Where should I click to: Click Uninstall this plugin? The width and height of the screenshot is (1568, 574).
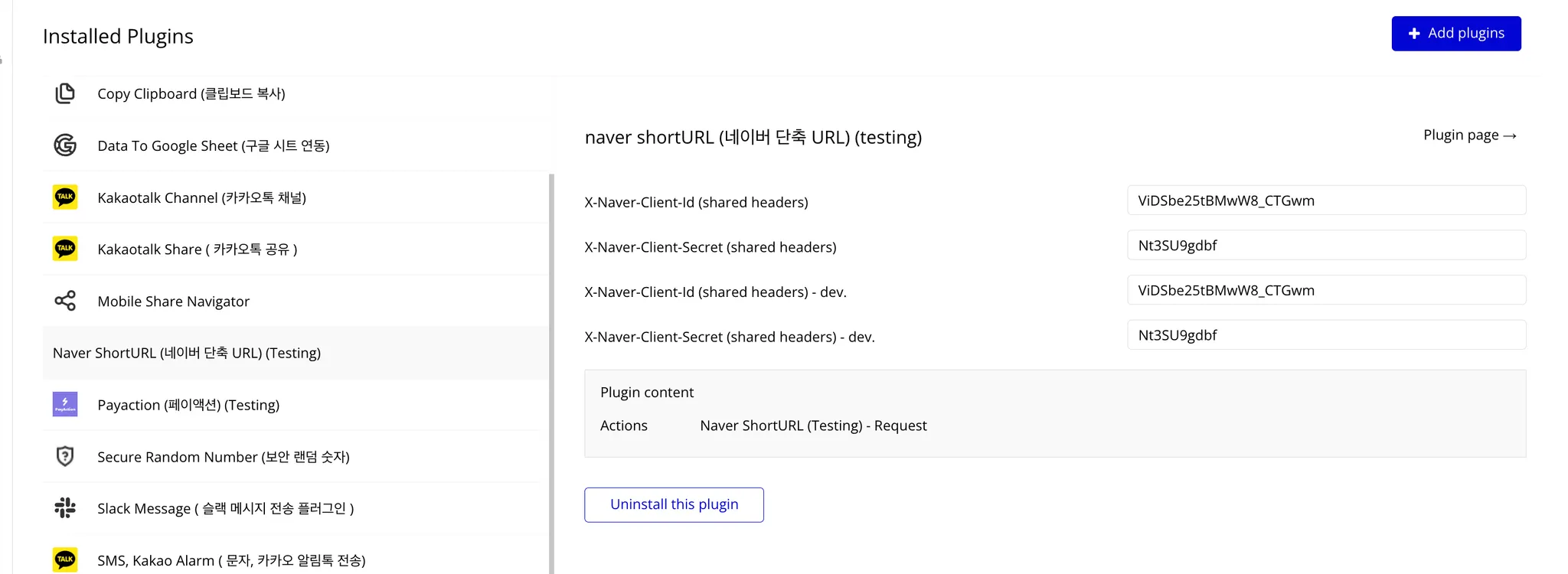[674, 505]
